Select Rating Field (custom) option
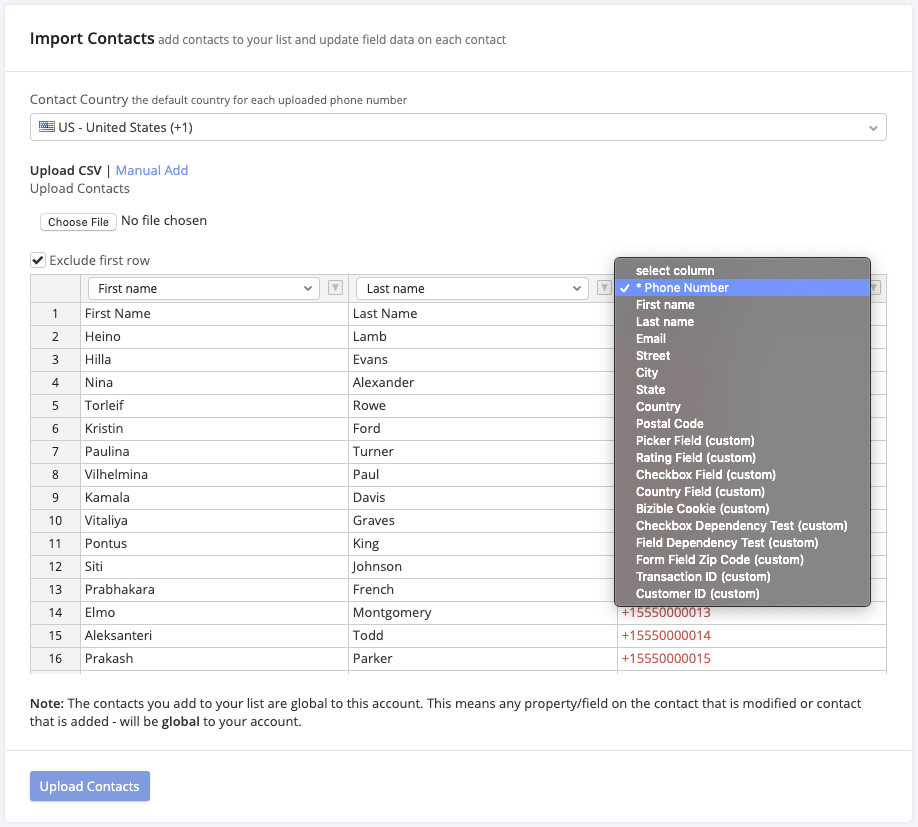Screen dimensions: 918x827 (x=695, y=458)
